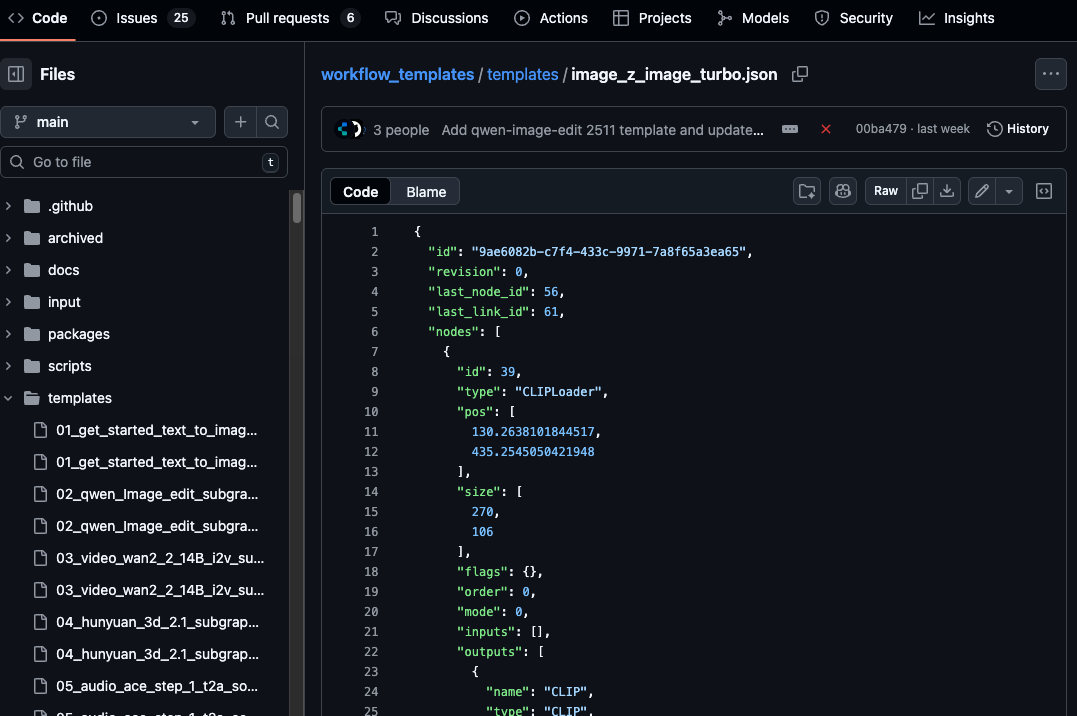Screen dimensions: 1077x716
Task: Copy raw file contents
Action: [920, 191]
